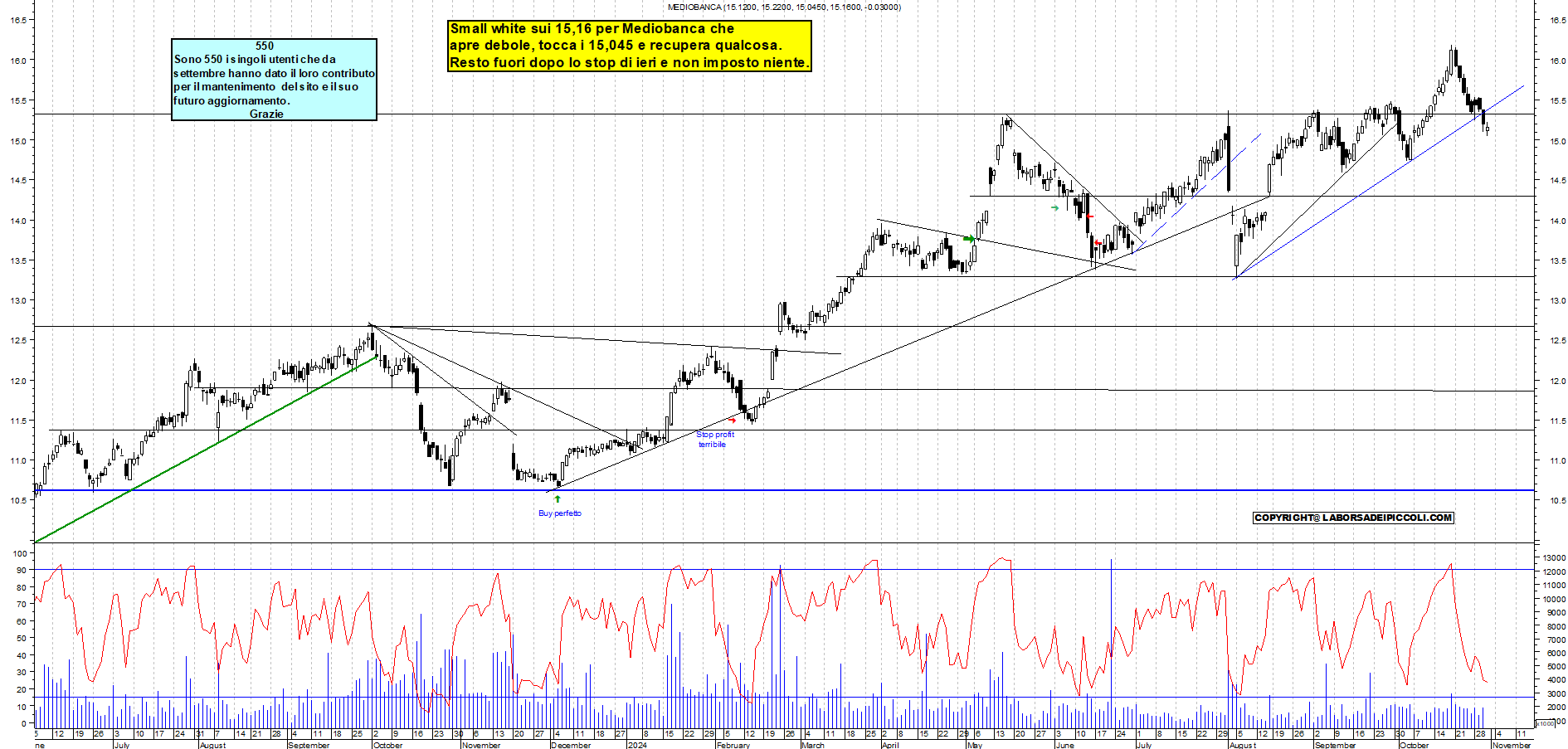
Task: Click the COPYRIGHT@ LABORSADEIPICCOLI.COM label
Action: coord(1353,518)
